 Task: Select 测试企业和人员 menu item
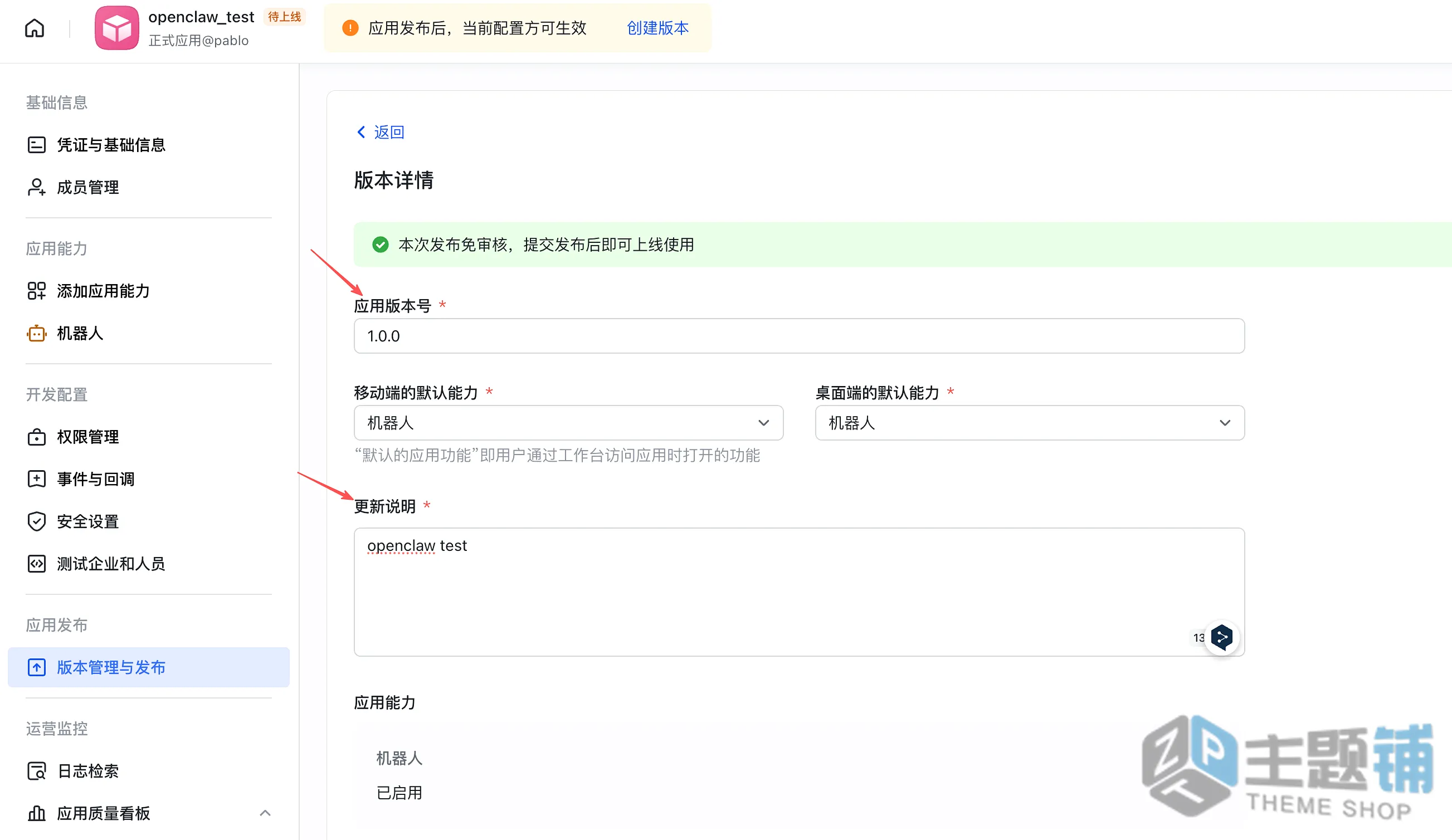coord(149,564)
